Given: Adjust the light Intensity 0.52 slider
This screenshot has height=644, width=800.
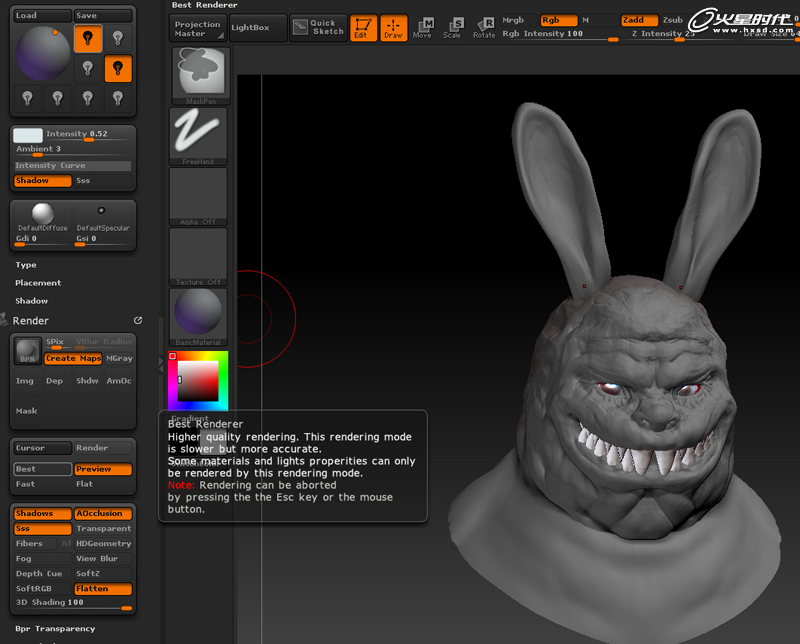Looking at the screenshot, I should pyautogui.click(x=88, y=135).
